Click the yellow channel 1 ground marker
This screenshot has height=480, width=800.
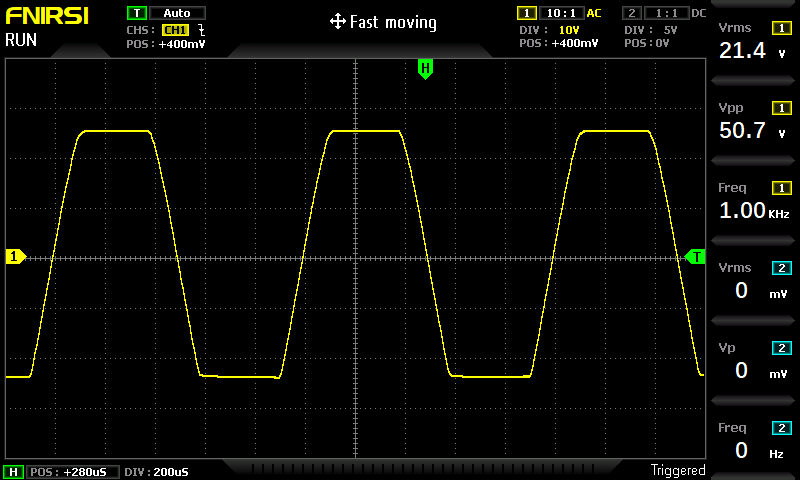point(16,256)
